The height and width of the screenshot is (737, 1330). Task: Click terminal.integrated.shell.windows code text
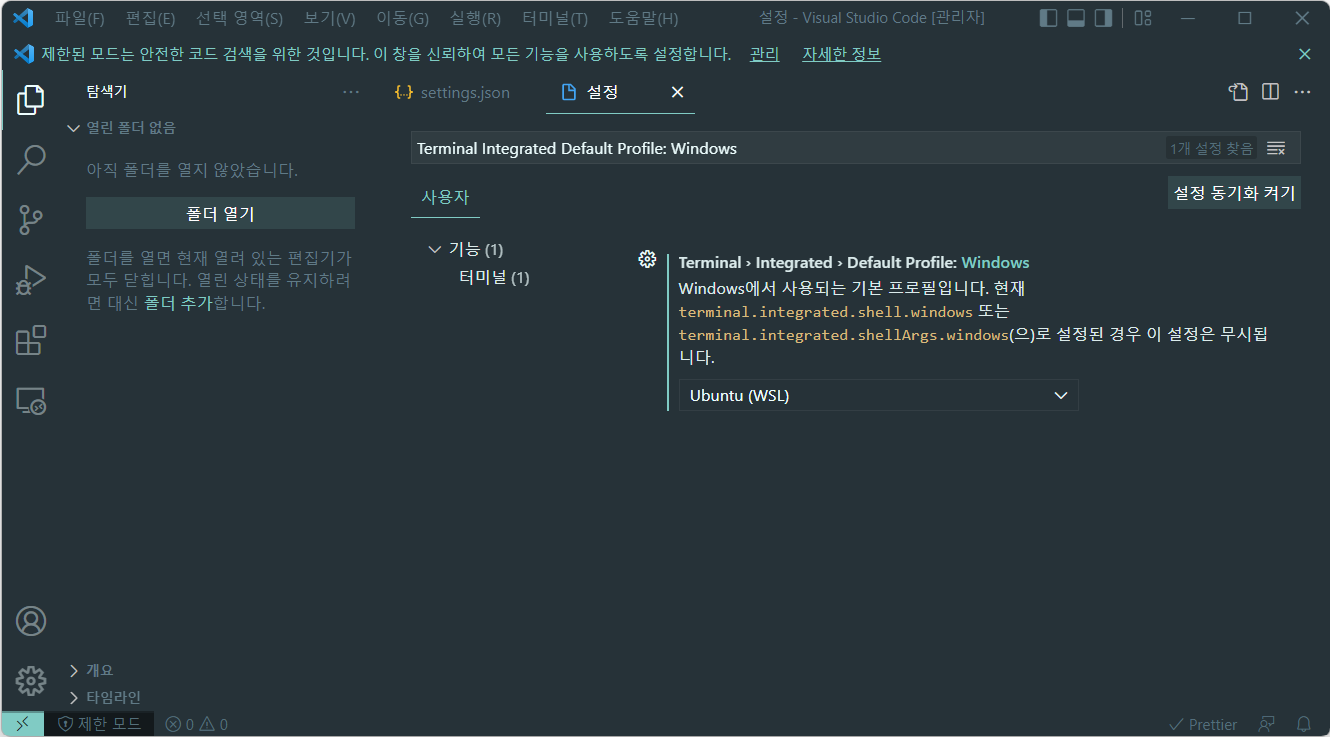click(x=825, y=312)
